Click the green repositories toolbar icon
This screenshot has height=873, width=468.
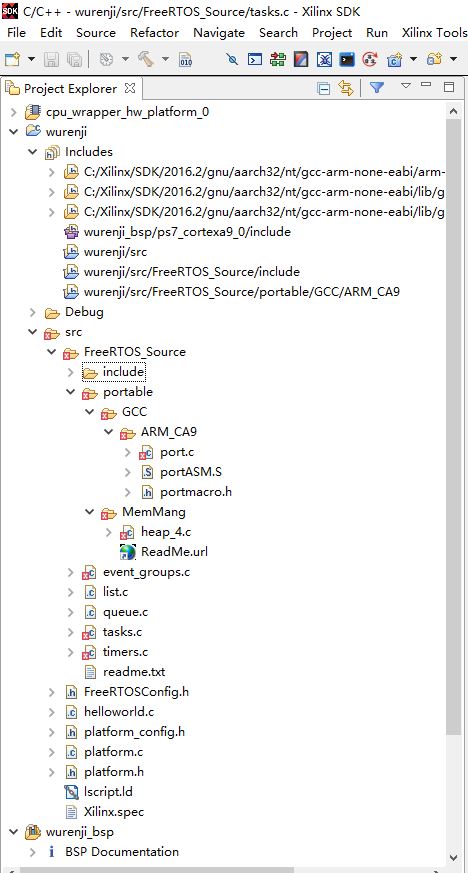278,59
